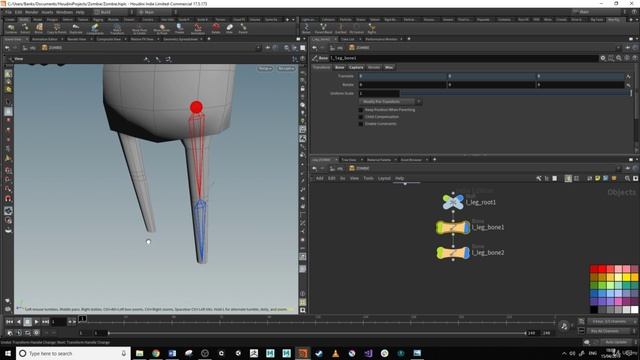The image size is (640, 360).
Task: Open Chrome from the taskbar
Action: 156,353
